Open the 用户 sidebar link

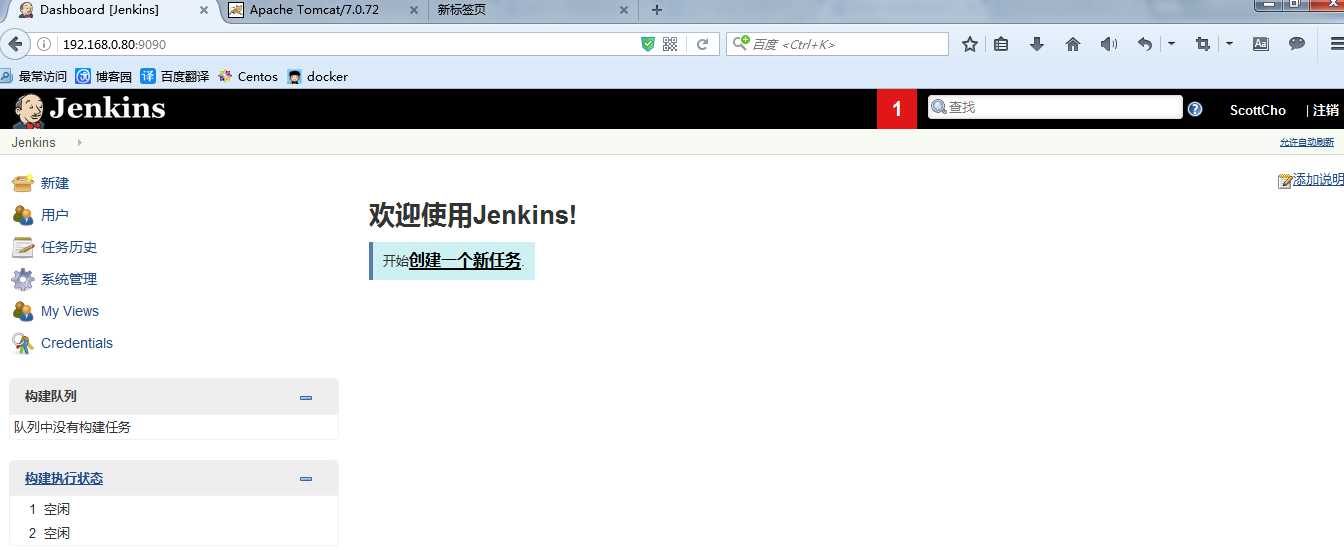click(x=55, y=215)
